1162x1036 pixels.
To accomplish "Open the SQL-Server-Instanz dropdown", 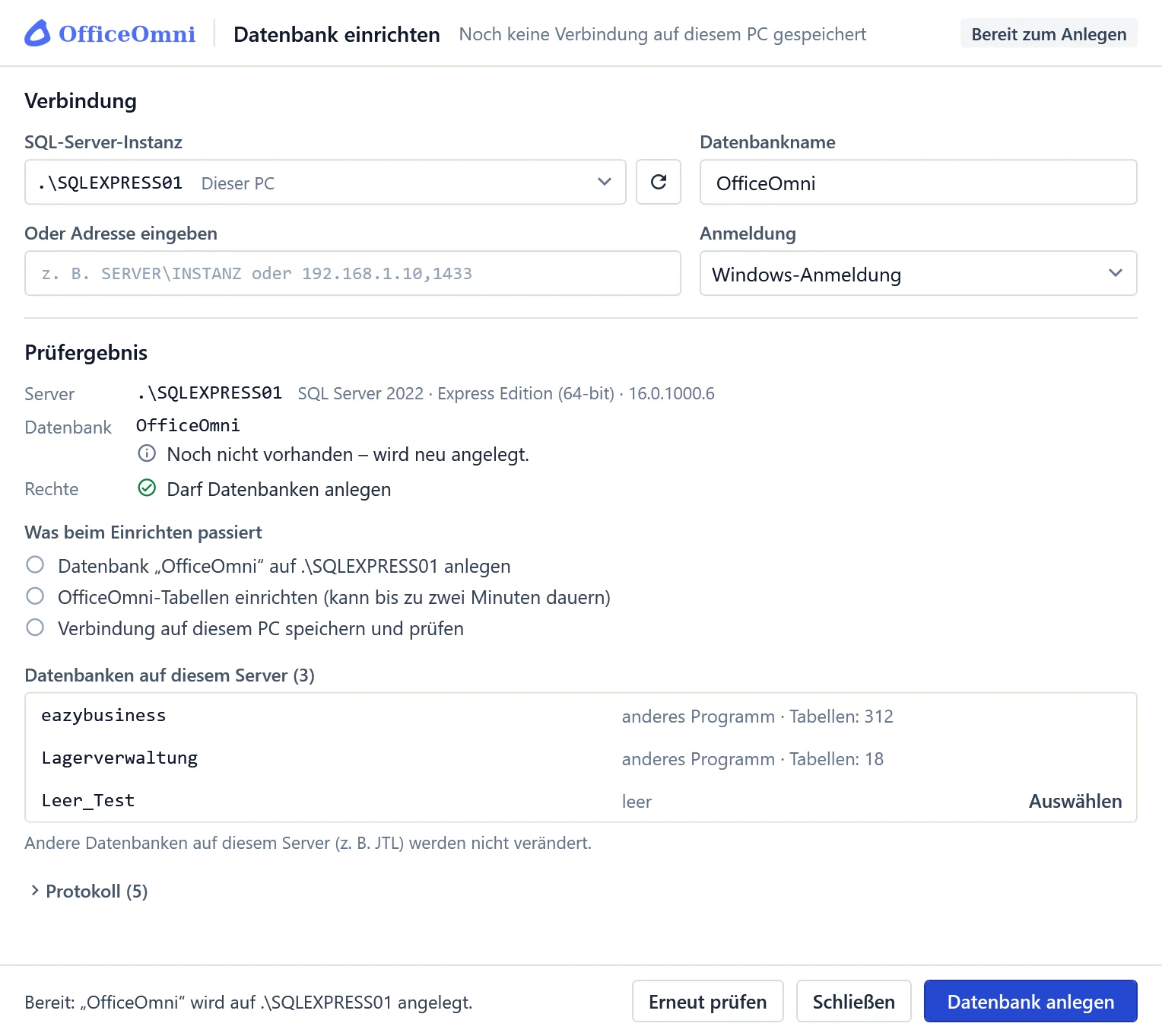I will pos(325,182).
